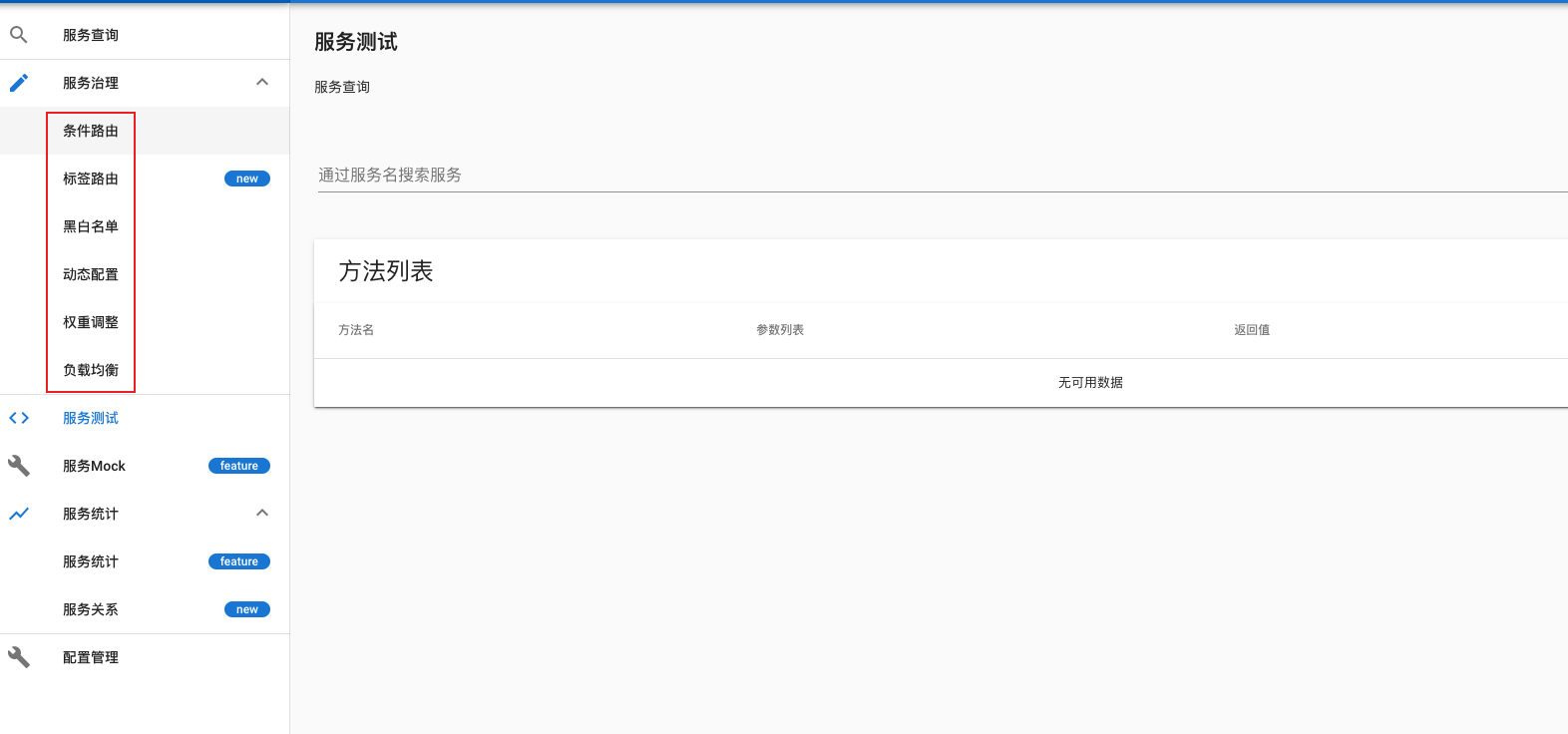Click the pencil icon beside 服务治理

19,83
